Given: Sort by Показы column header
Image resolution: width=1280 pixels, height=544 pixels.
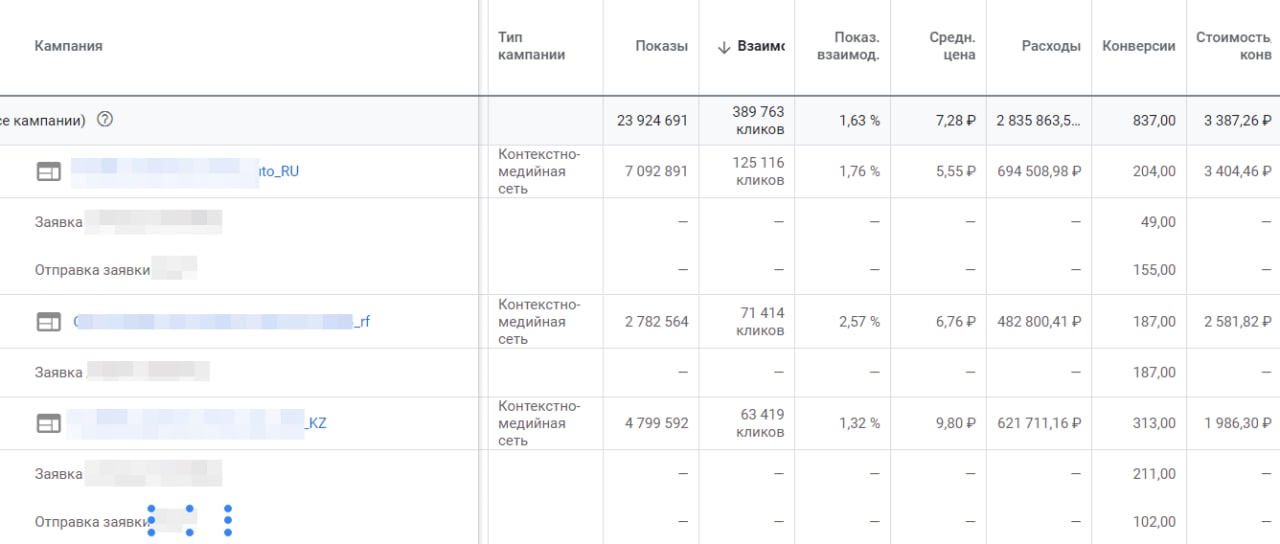Looking at the screenshot, I should [x=661, y=46].
